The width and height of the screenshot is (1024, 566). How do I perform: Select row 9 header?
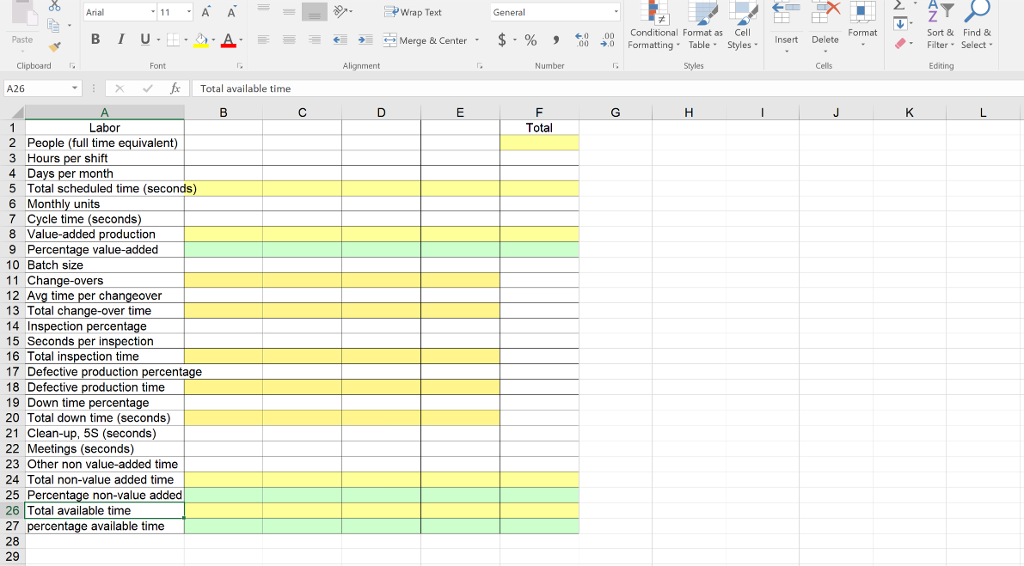coord(12,249)
